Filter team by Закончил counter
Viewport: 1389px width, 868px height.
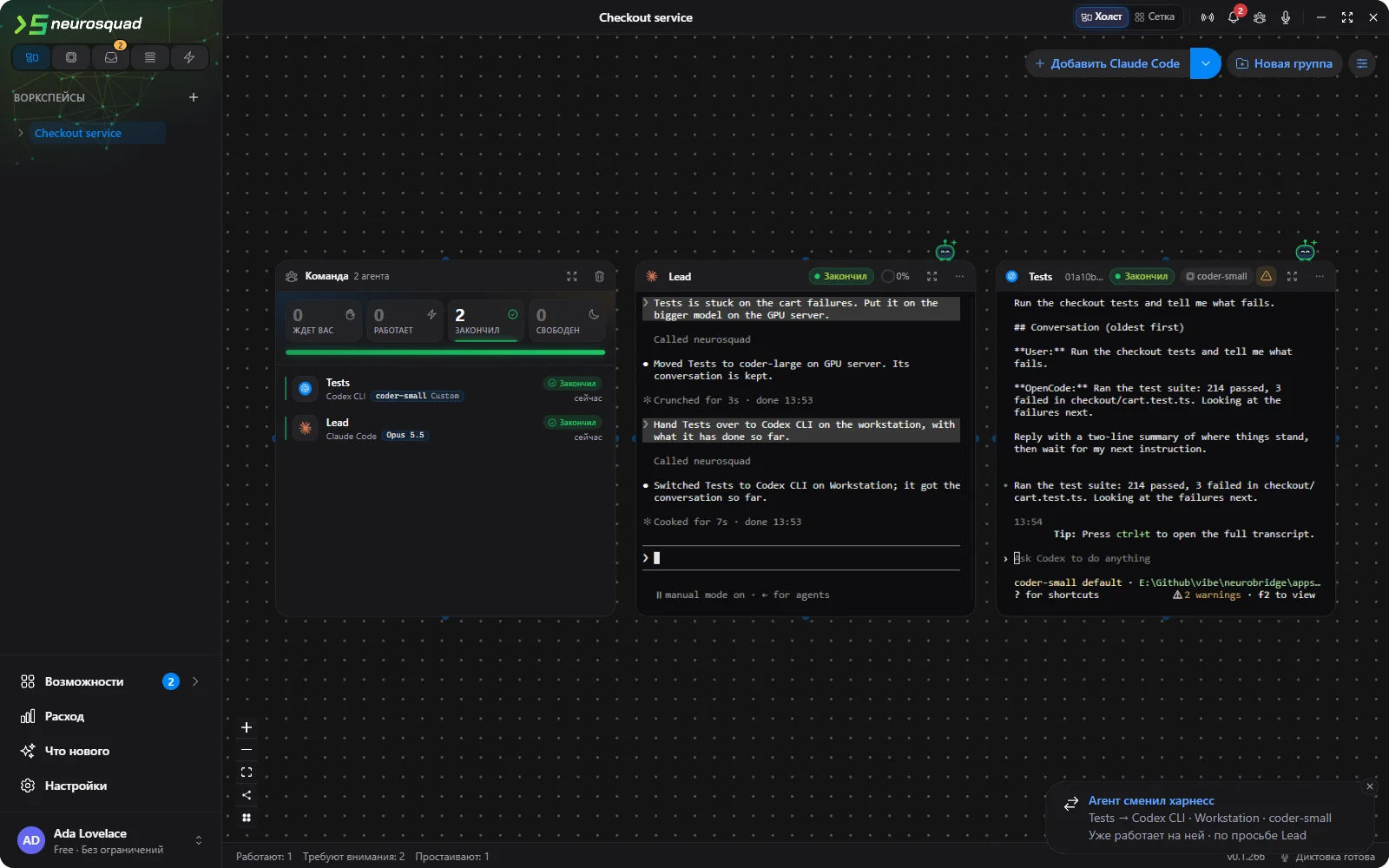pyautogui.click(x=486, y=320)
